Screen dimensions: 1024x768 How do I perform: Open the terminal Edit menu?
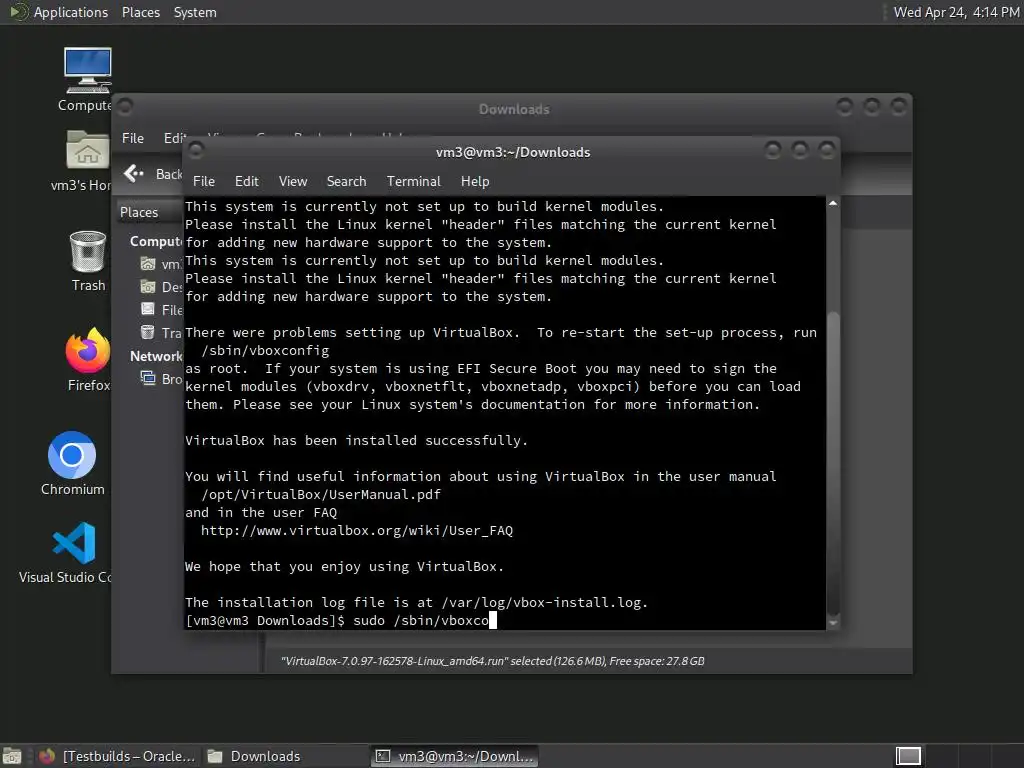point(246,181)
